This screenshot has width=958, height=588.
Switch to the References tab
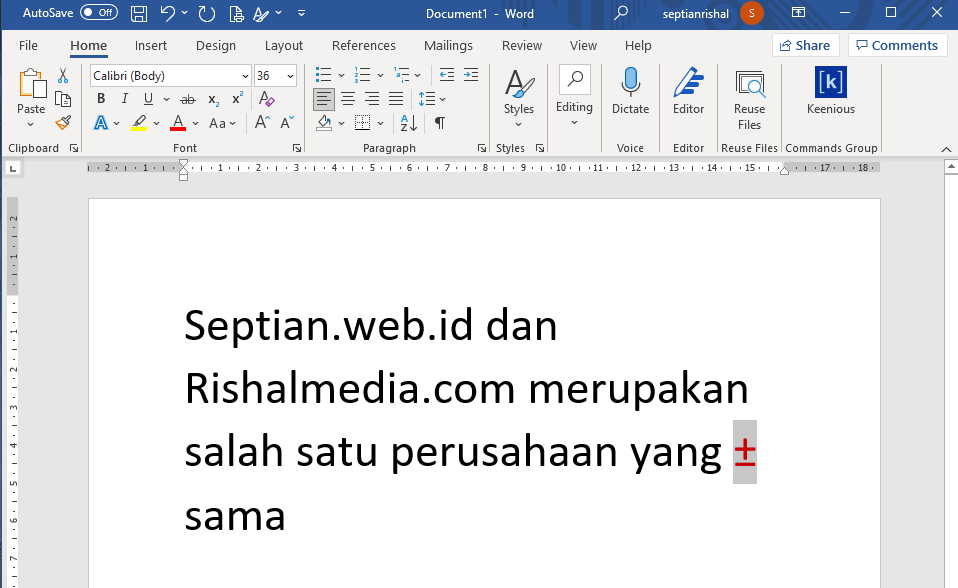[364, 45]
